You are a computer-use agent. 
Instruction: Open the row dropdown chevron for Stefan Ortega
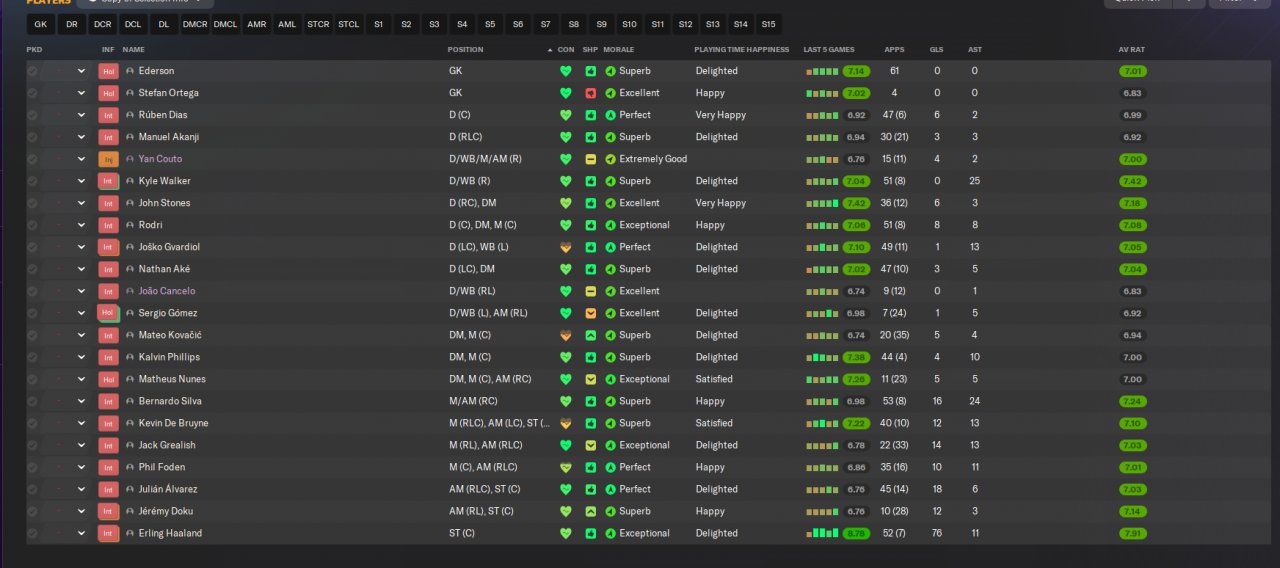click(81, 93)
